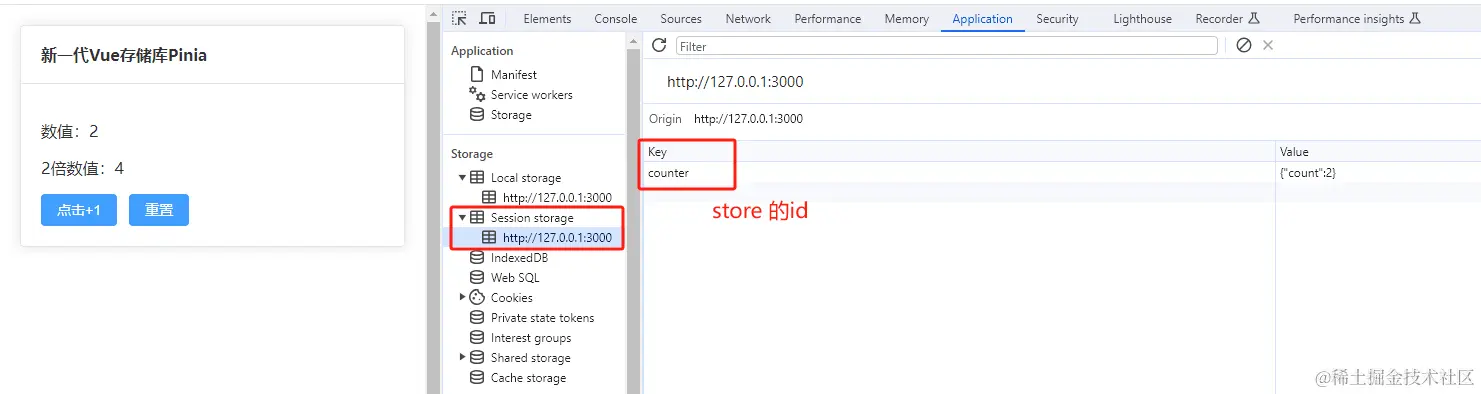Select the IndexedDB tree entry

519,258
